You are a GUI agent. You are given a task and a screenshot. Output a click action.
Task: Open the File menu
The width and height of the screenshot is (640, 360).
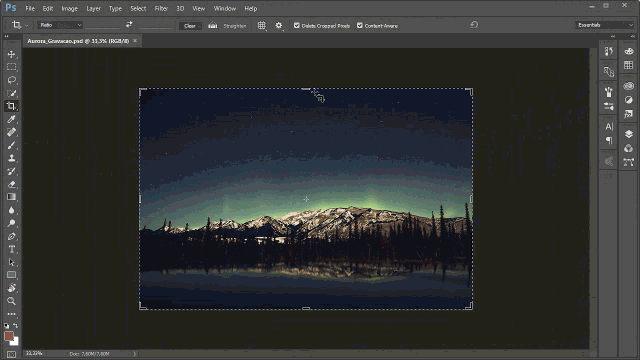point(30,8)
